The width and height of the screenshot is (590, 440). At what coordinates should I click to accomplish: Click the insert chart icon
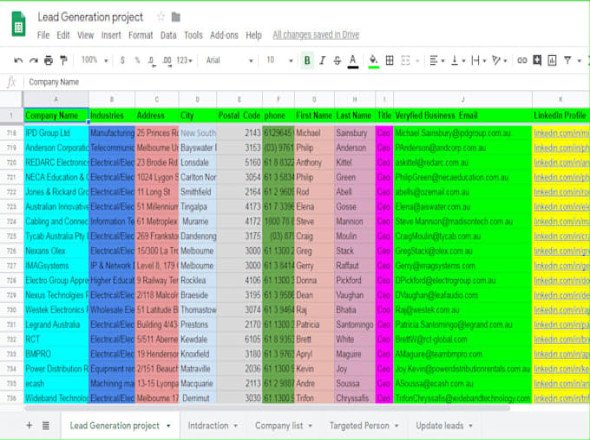point(552,60)
